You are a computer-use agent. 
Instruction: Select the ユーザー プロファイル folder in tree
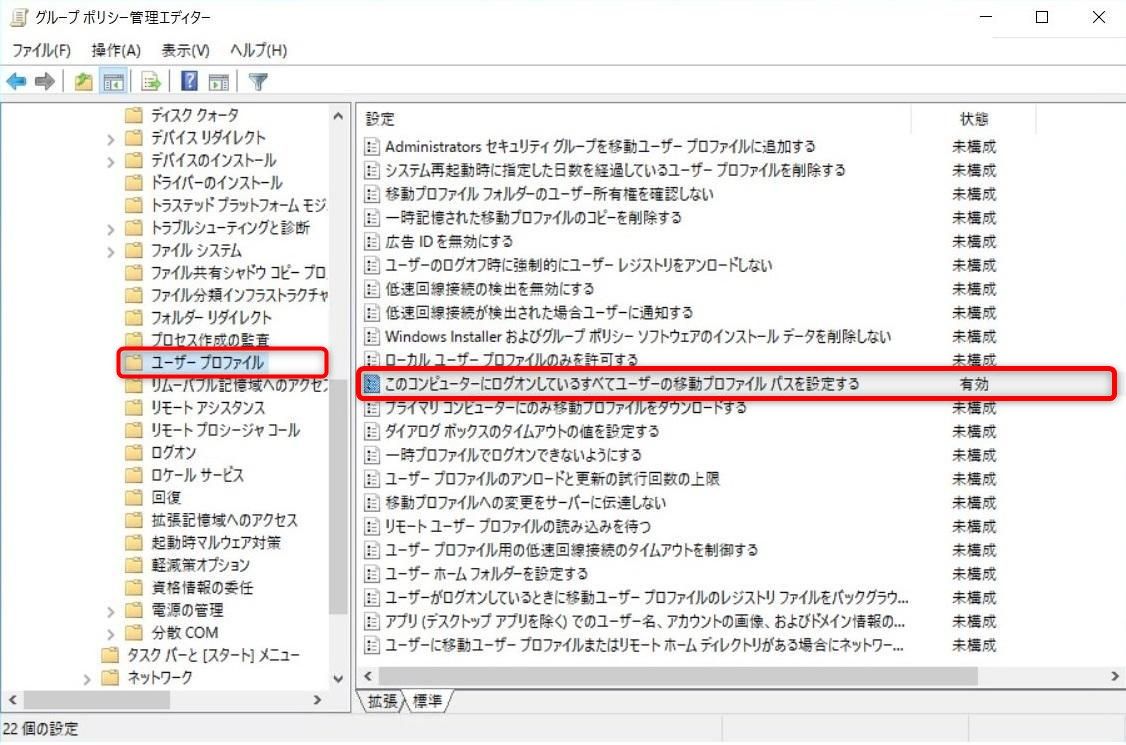207,362
